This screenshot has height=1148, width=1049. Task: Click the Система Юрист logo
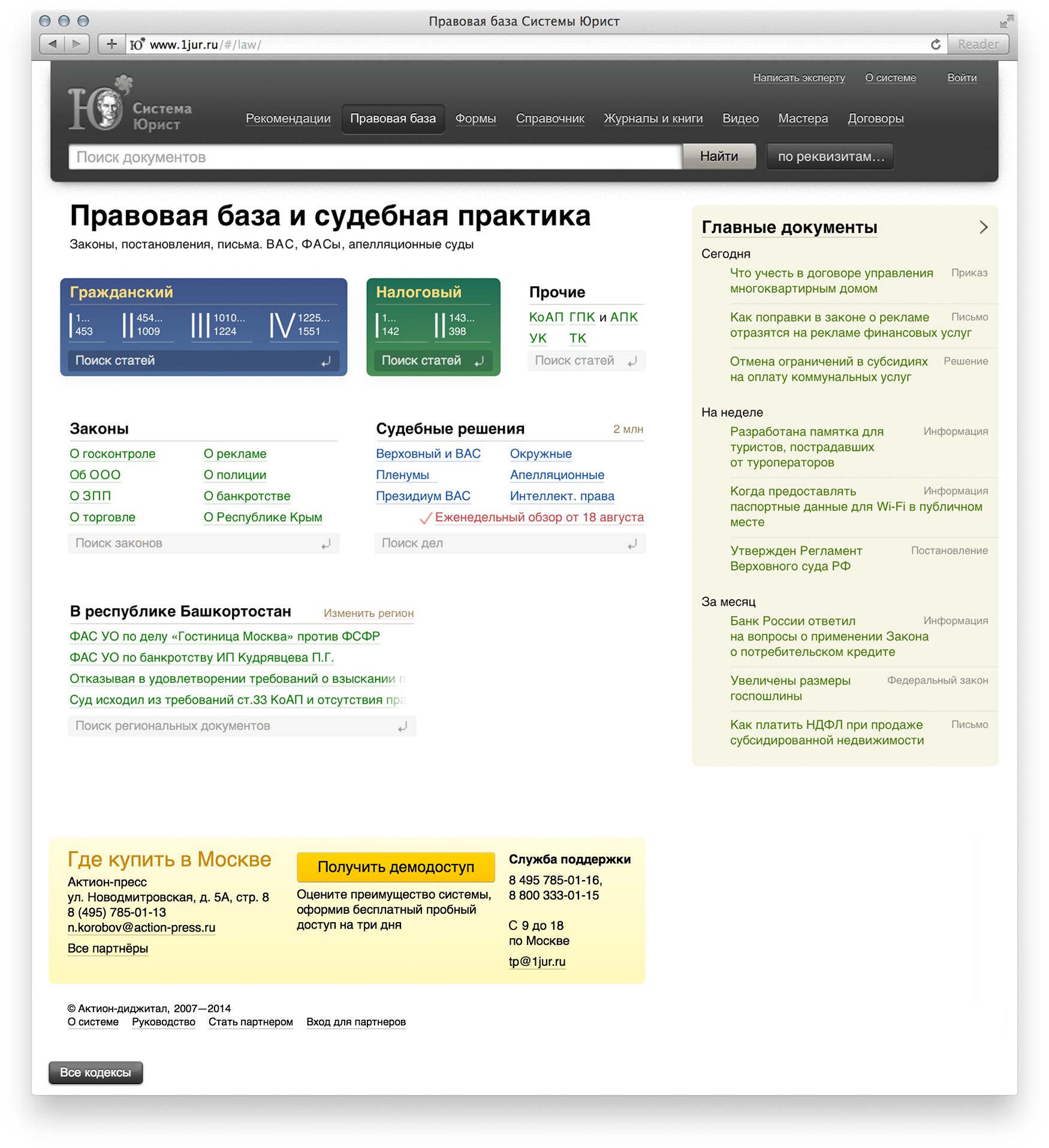(129, 105)
